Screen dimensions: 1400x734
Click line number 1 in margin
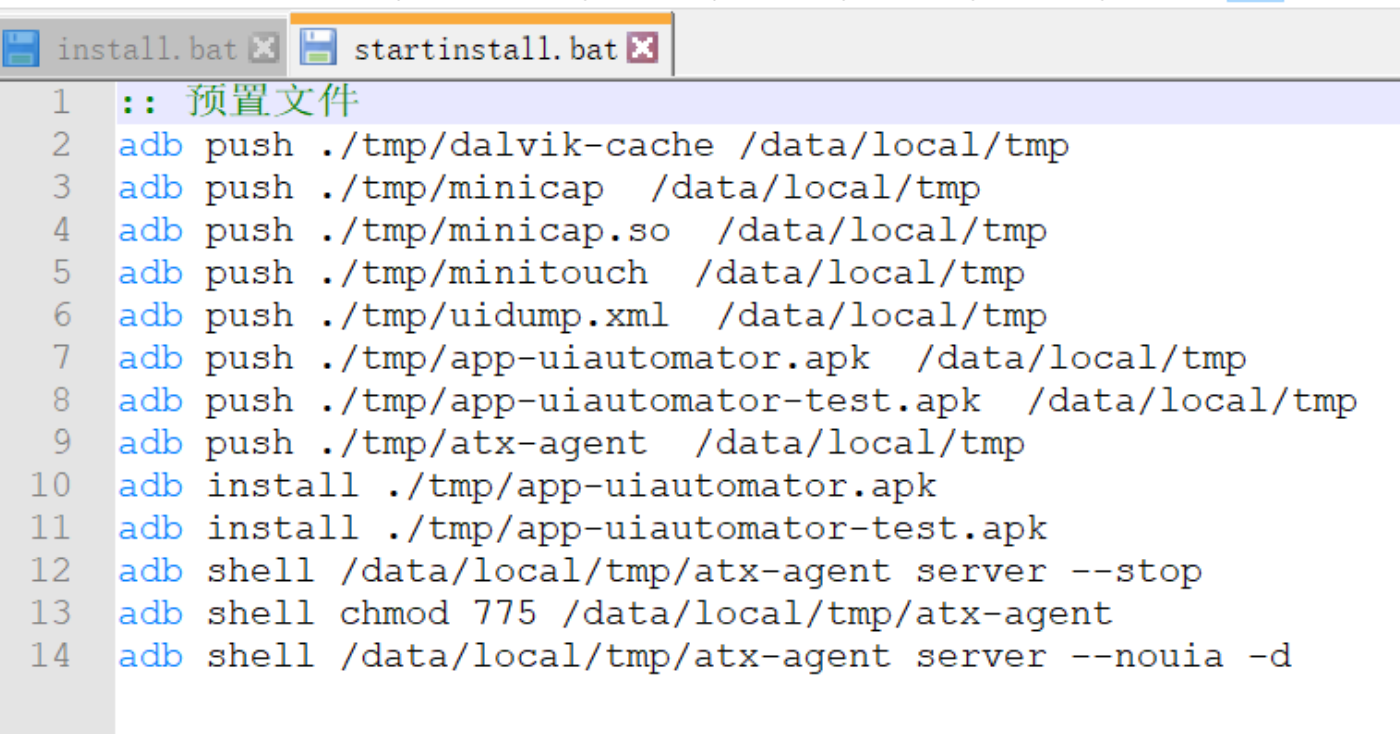[x=61, y=102]
